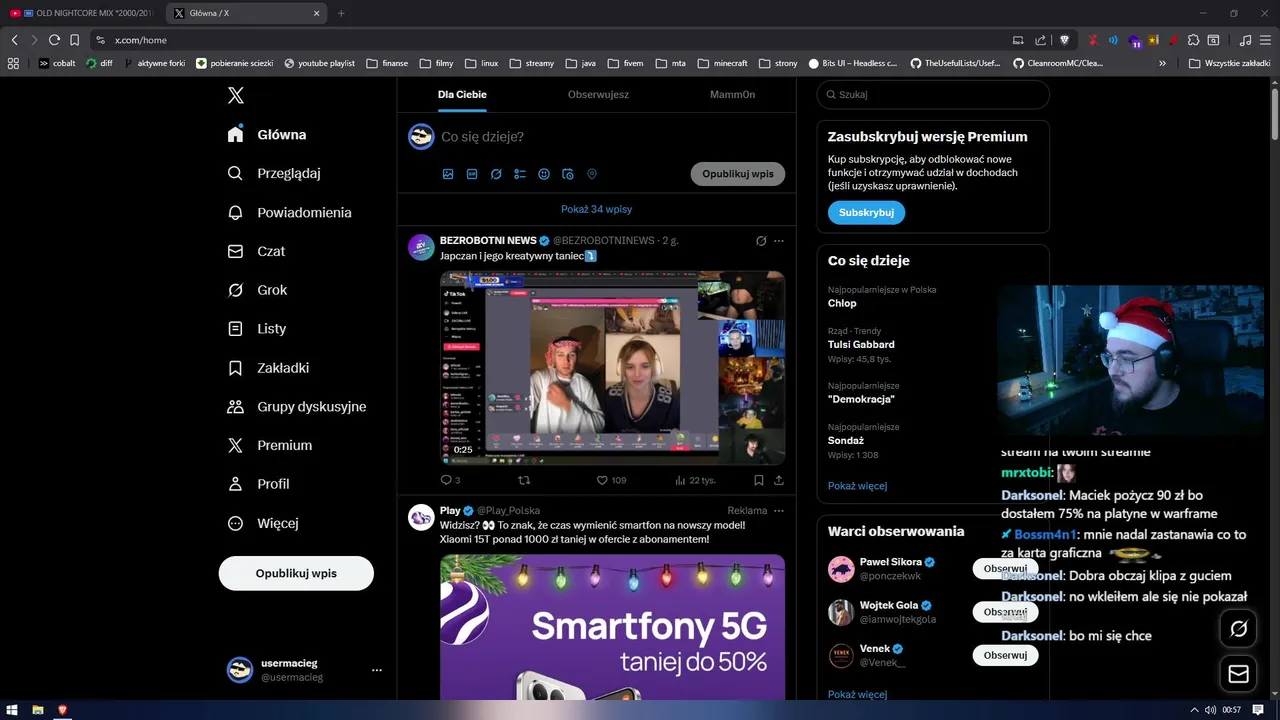The width and height of the screenshot is (1280, 720).
Task: Open BEZROBOTNI NEWS profile avatar
Action: 421,247
